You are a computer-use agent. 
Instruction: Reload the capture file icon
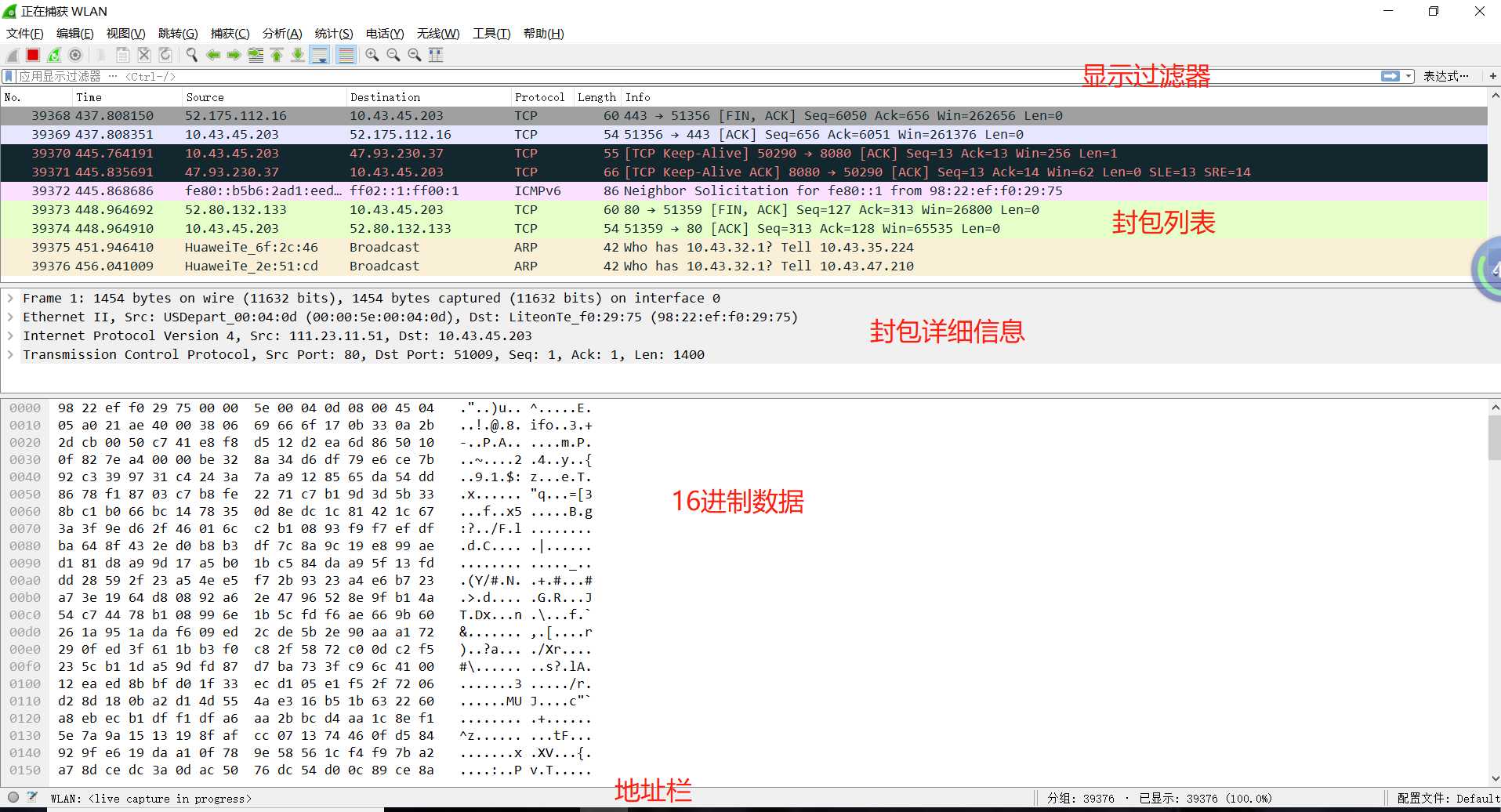tap(165, 55)
